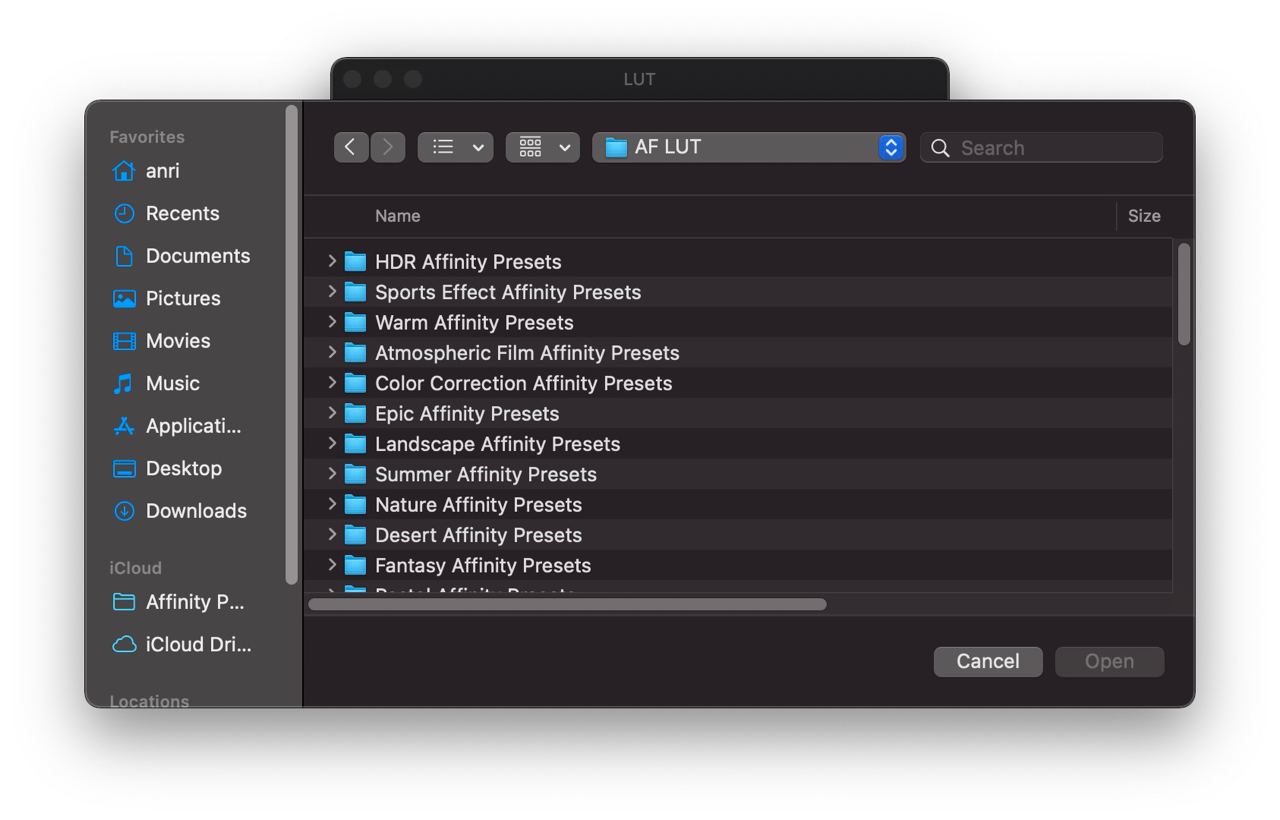Click the Search field

coord(1041,148)
